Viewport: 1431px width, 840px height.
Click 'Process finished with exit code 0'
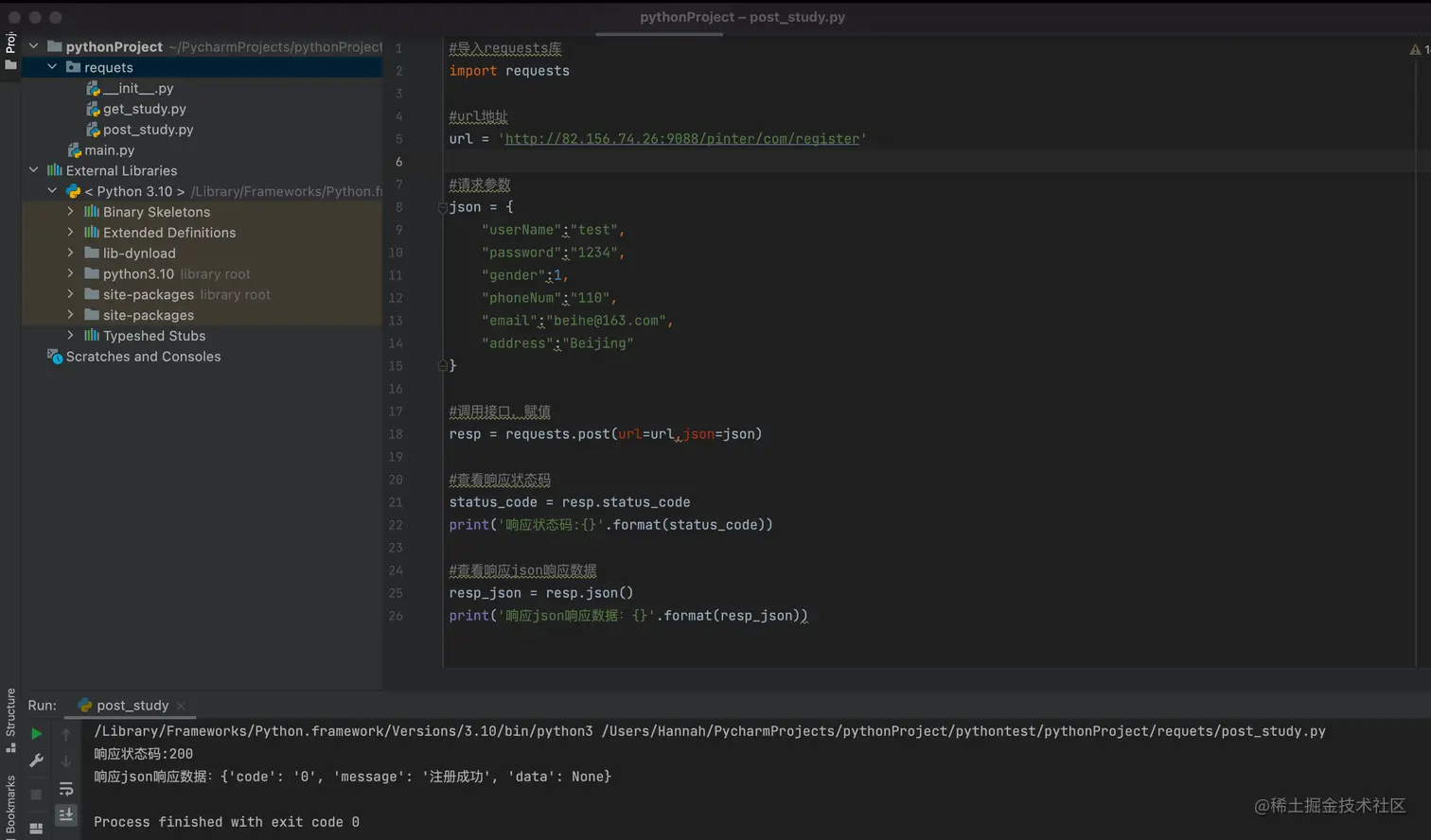point(226,822)
